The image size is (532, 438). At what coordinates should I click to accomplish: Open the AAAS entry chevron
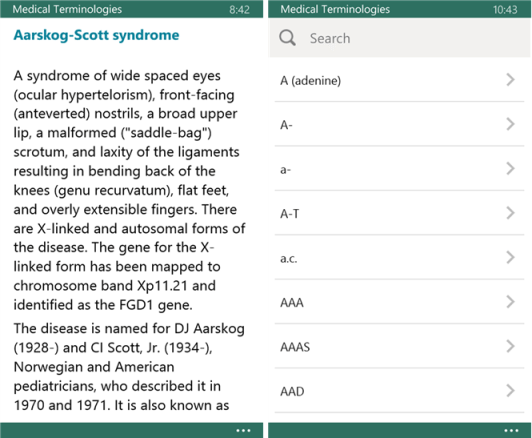510,346
